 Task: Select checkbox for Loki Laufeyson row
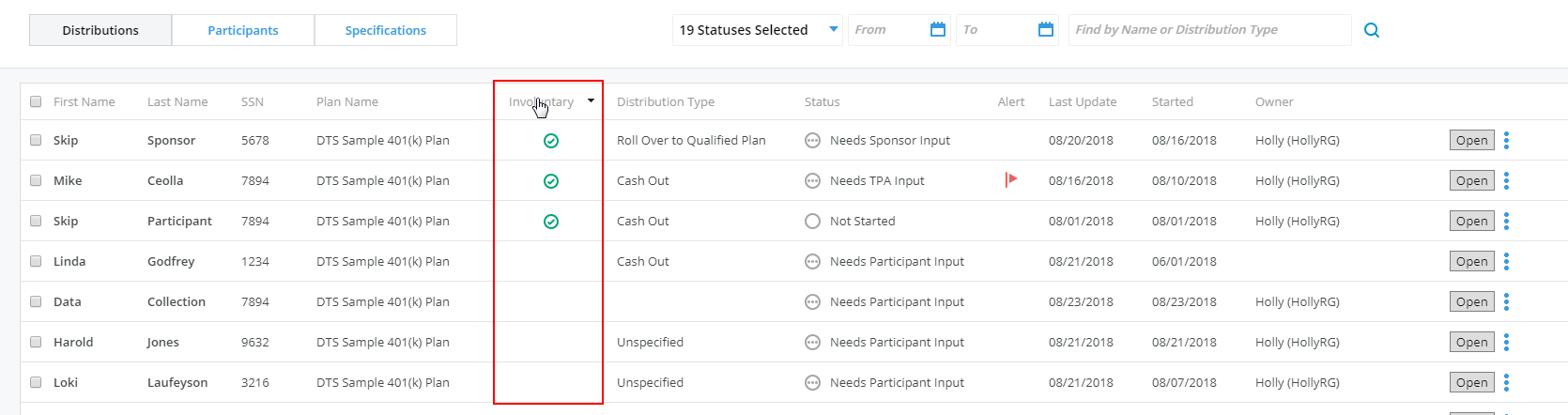[x=36, y=382]
